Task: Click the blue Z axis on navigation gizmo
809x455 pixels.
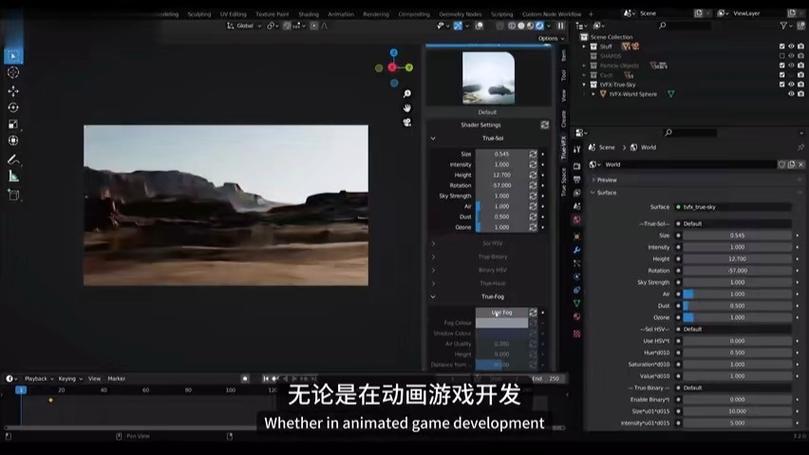Action: (394, 53)
